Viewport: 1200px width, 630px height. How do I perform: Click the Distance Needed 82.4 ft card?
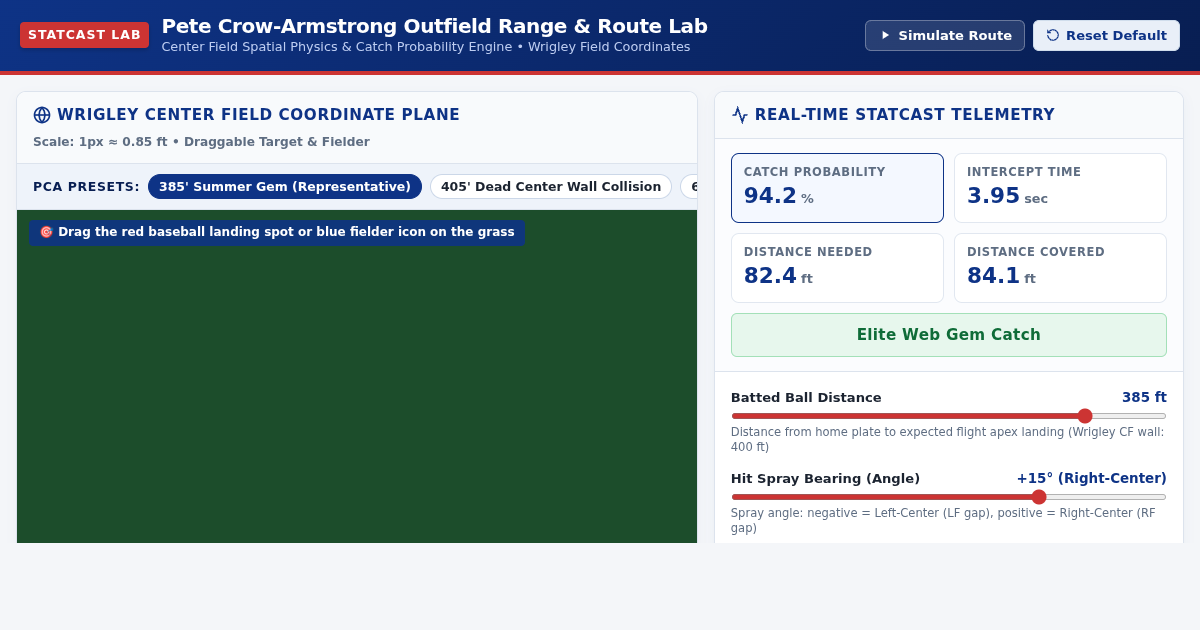pos(837,268)
